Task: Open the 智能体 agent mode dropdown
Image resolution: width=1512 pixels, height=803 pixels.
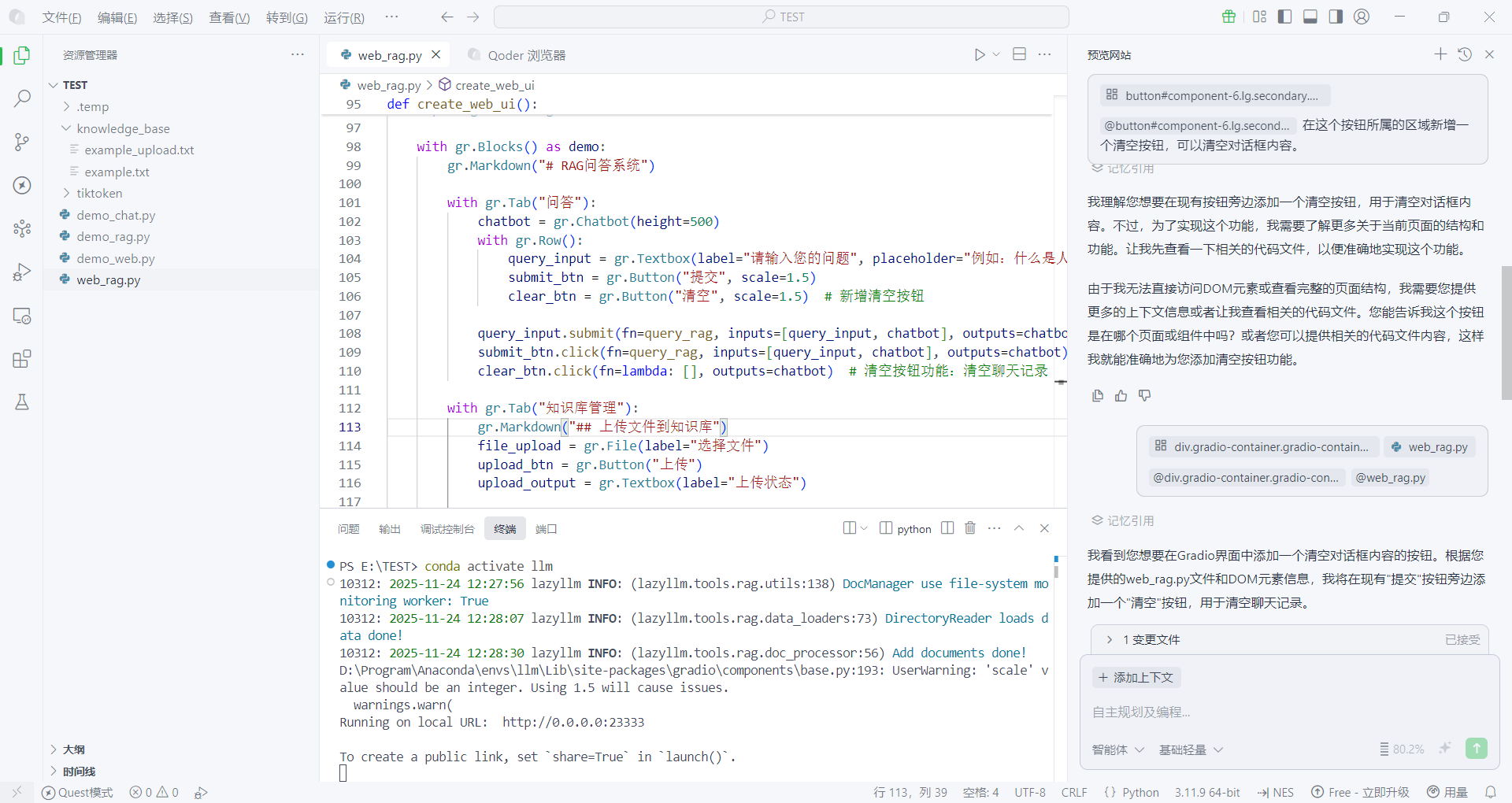Action: [x=1117, y=749]
